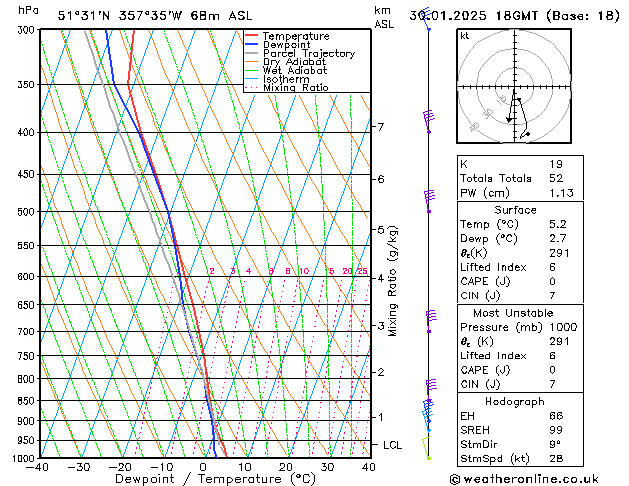Click the blue Dewpoint legend line sample
This screenshot has height=486, width=629.
point(251,44)
